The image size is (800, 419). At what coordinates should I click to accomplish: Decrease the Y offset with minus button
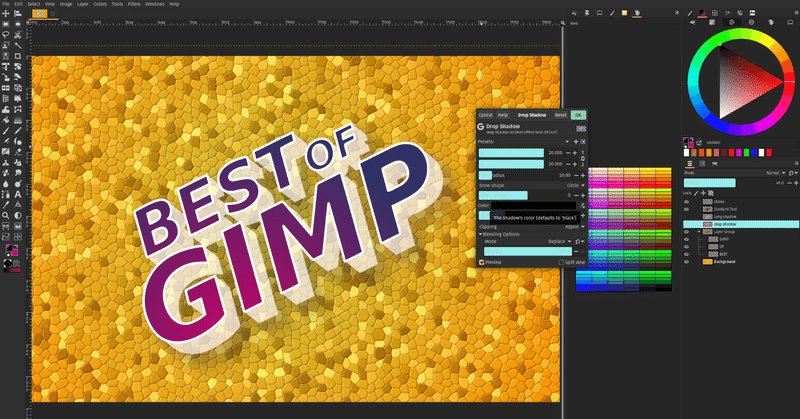coord(568,164)
